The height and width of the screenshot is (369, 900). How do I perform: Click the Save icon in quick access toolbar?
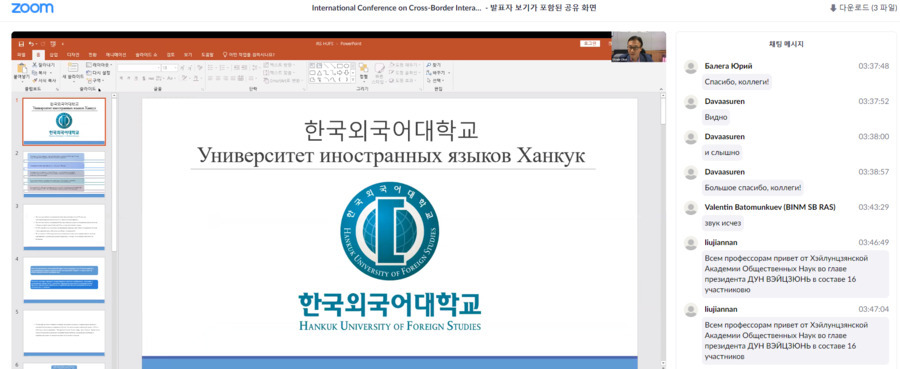[x=21, y=44]
